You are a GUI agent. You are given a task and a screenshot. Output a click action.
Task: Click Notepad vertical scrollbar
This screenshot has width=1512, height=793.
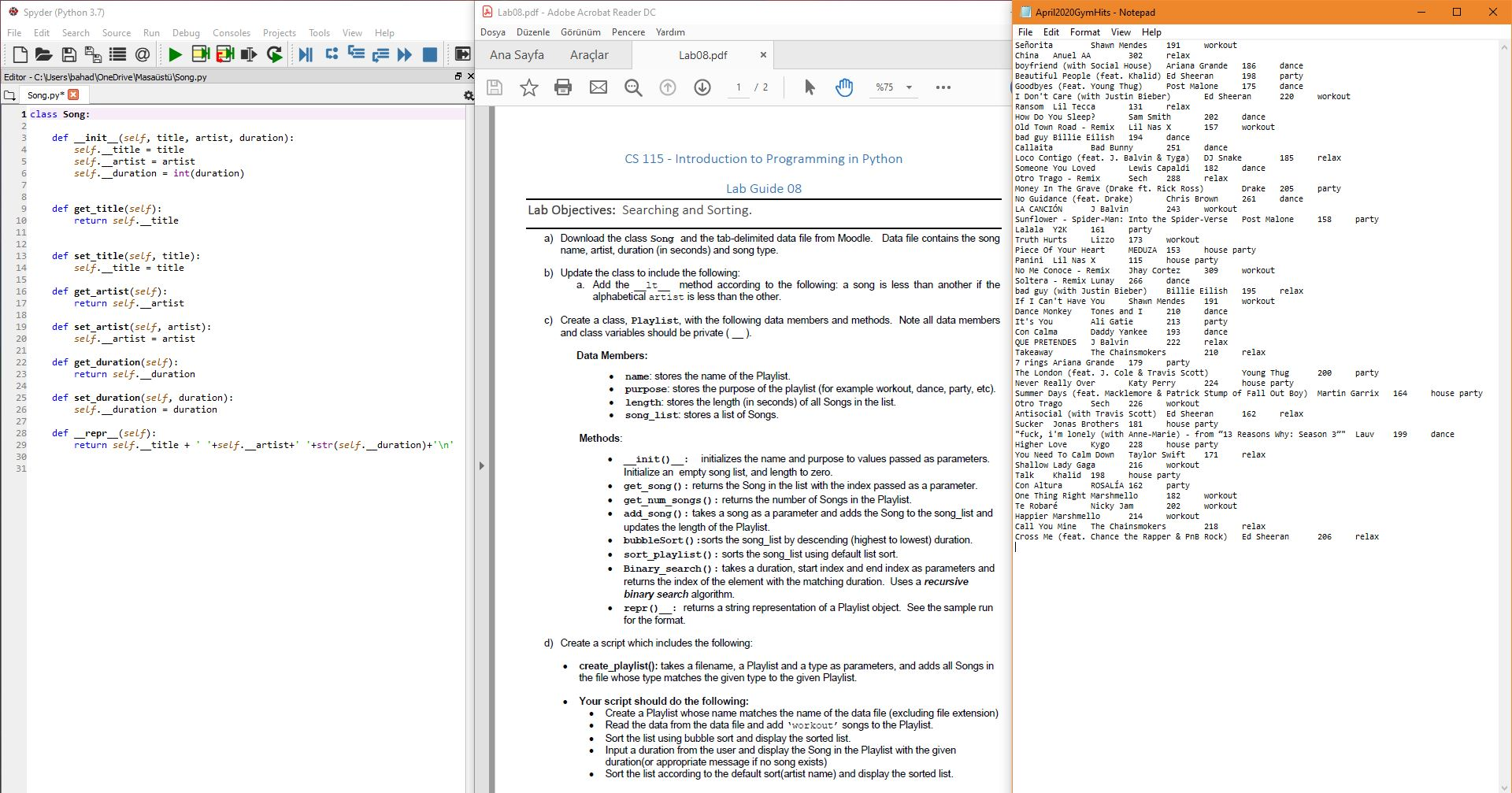click(1503, 416)
